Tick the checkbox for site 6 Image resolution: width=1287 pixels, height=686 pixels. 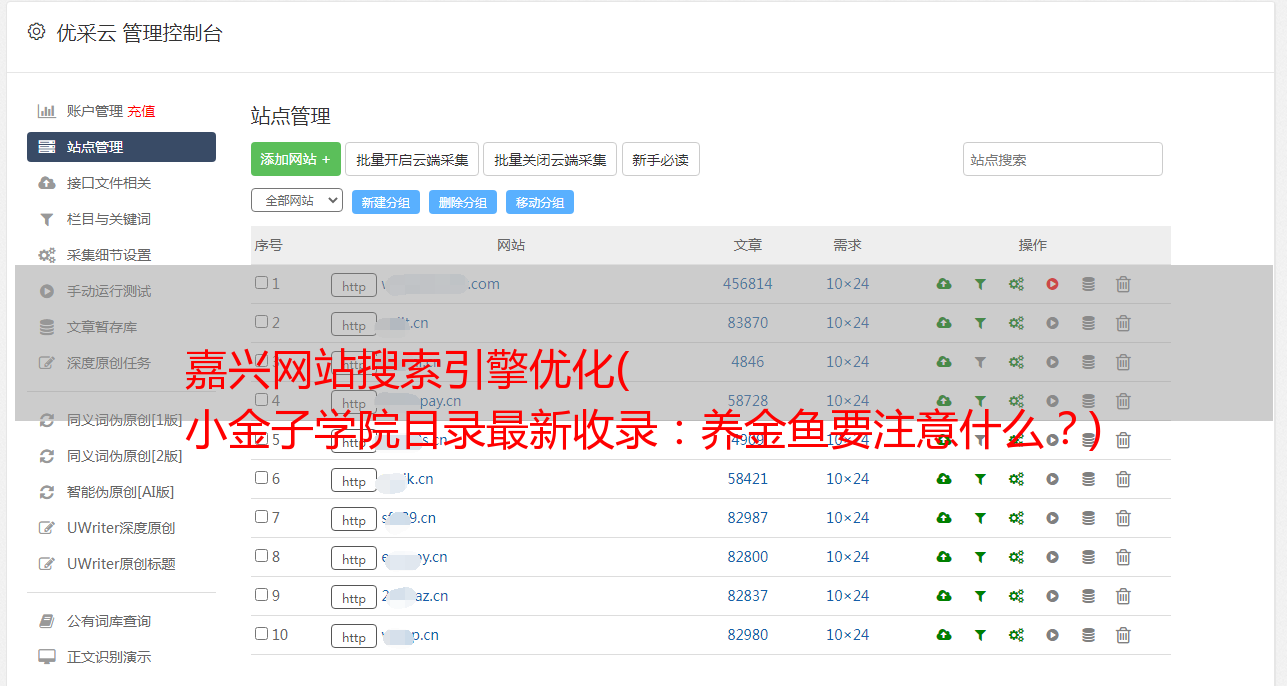tap(261, 478)
